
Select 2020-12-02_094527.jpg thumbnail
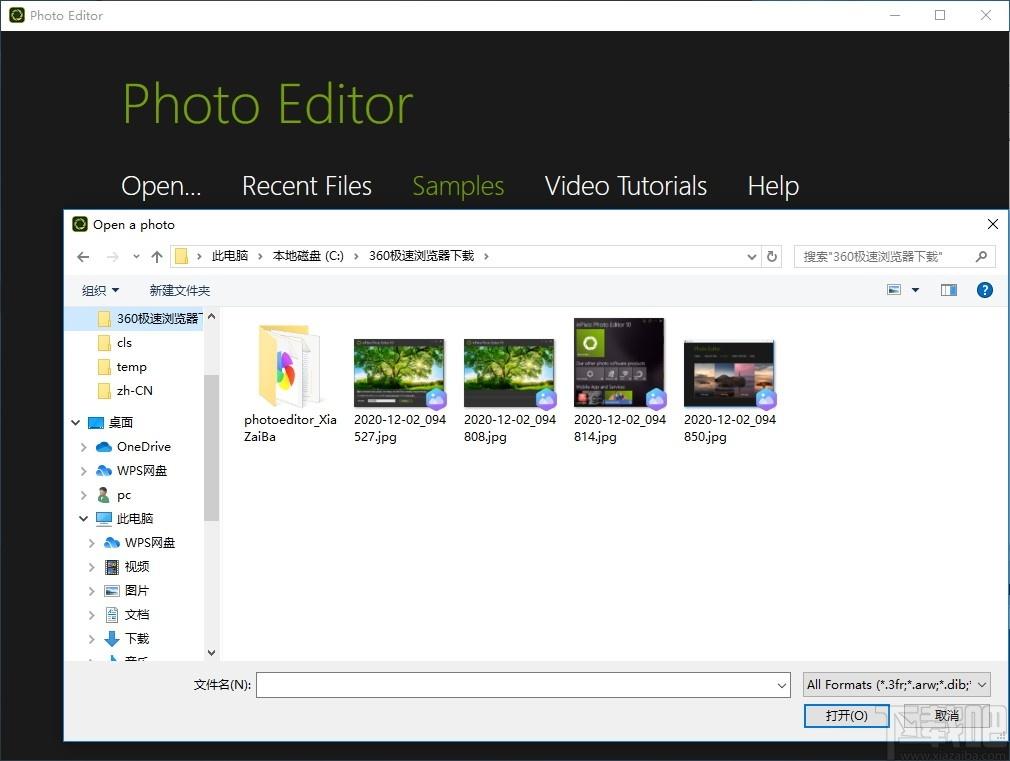tap(399, 390)
